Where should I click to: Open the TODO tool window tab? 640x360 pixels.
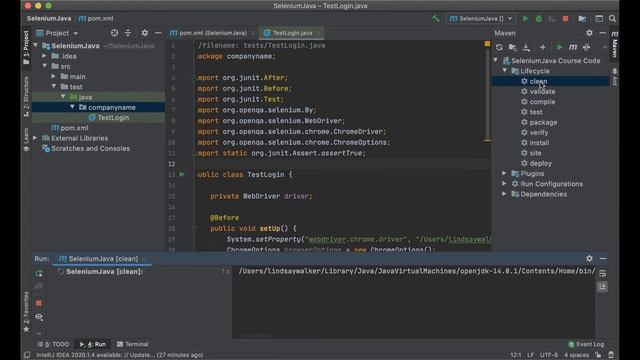[54, 344]
